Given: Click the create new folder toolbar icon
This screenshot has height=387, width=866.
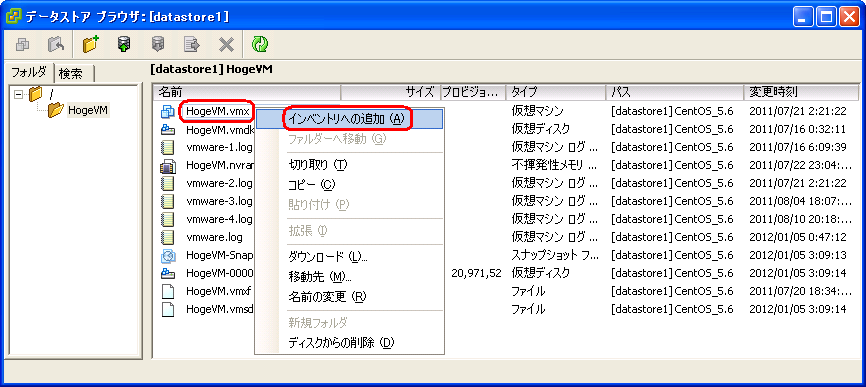Looking at the screenshot, I should click(x=91, y=44).
